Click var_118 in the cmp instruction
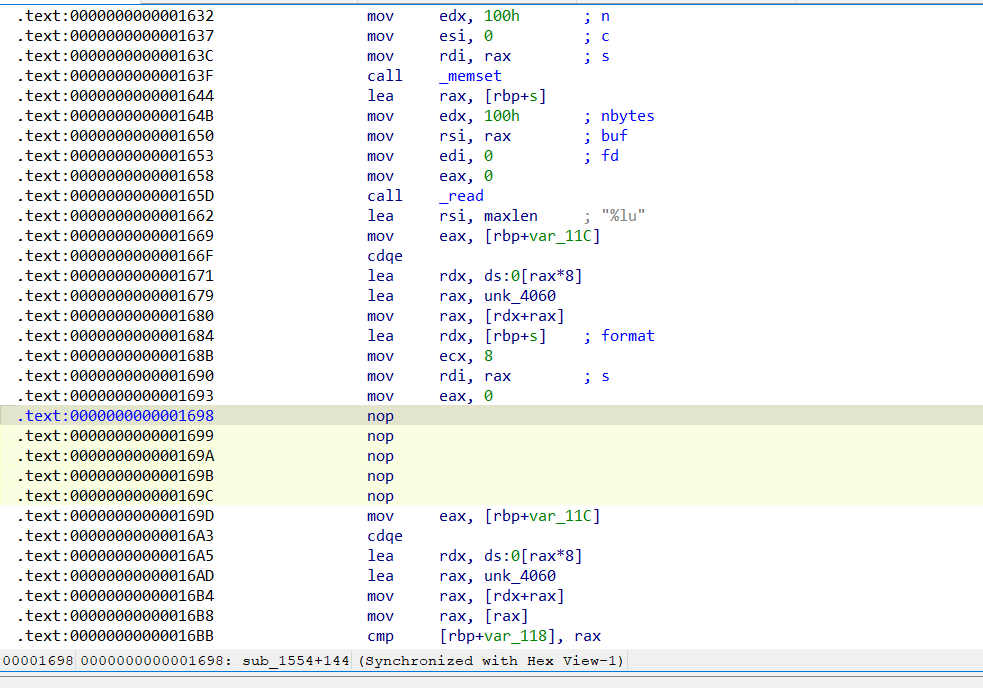 (515, 636)
